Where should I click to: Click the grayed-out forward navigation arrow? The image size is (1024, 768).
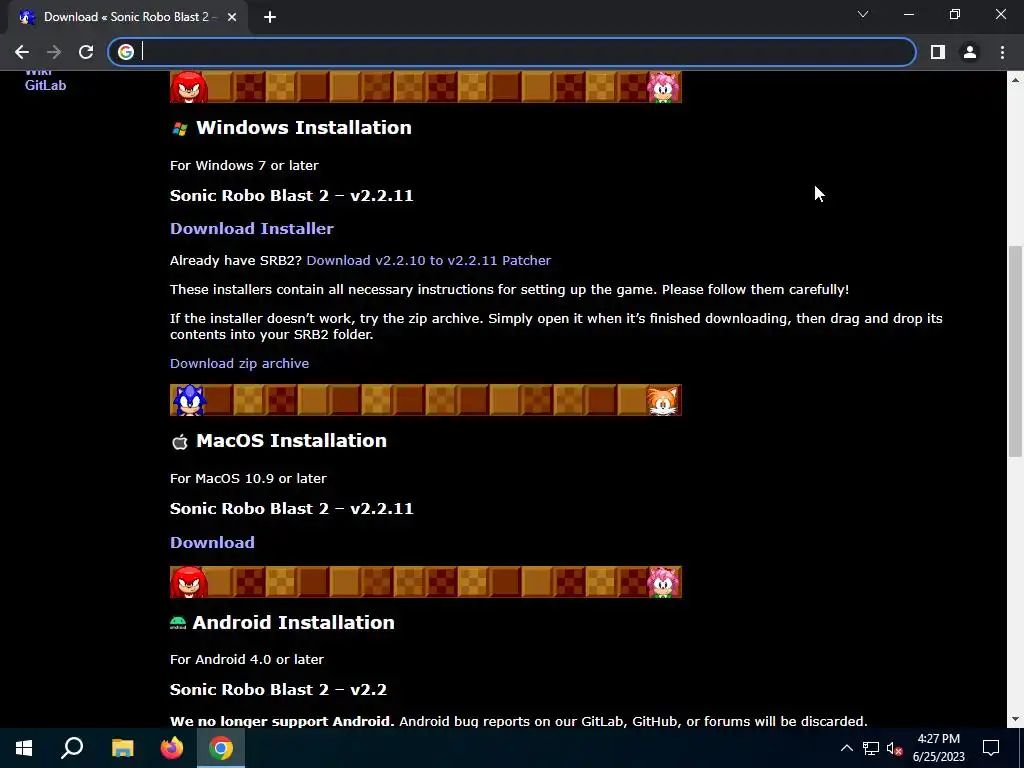[54, 52]
